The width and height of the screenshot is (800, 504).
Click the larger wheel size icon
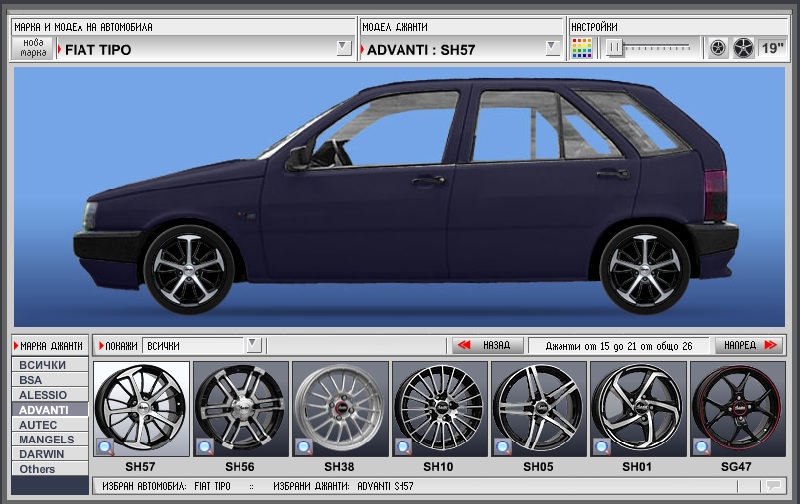[x=743, y=48]
